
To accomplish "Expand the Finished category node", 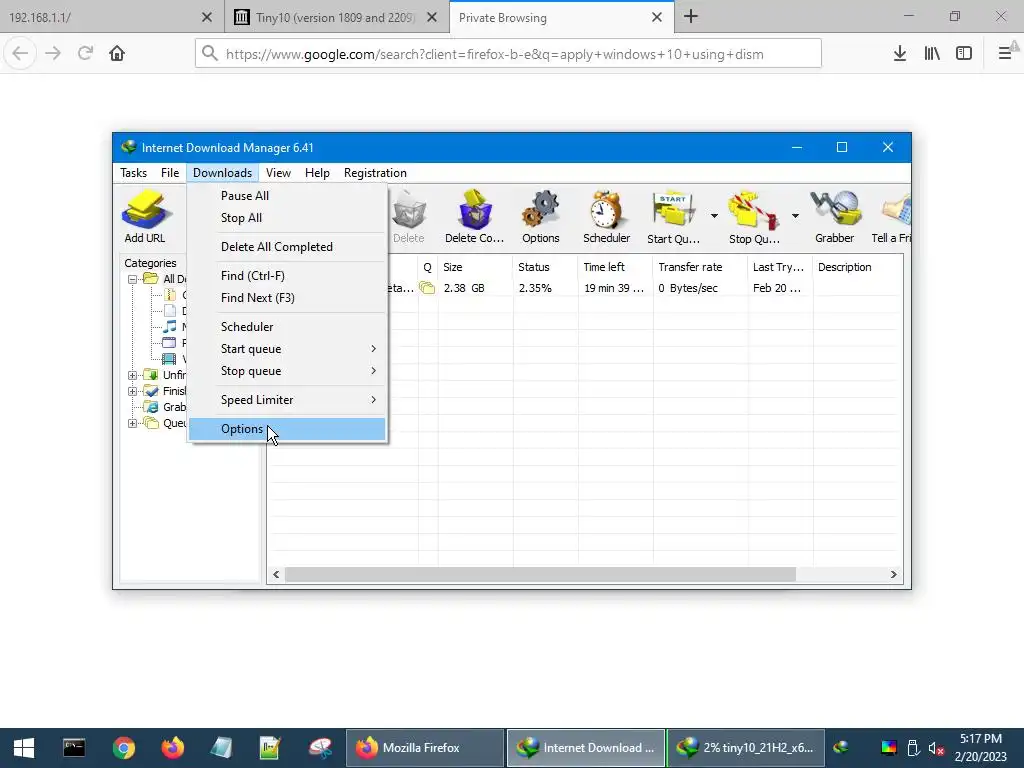I will click(x=132, y=391).
